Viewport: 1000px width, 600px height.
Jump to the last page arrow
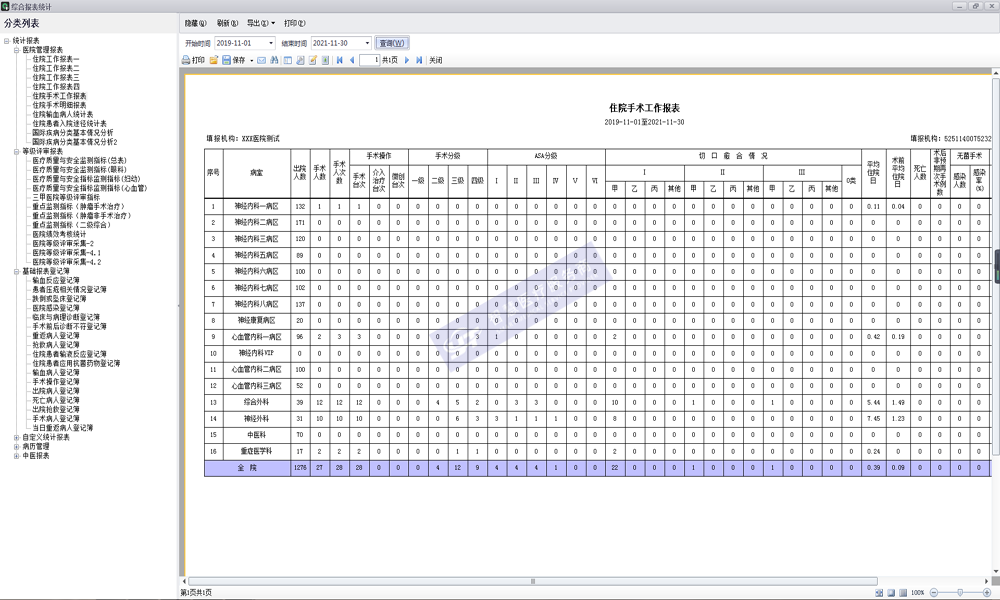click(x=419, y=60)
